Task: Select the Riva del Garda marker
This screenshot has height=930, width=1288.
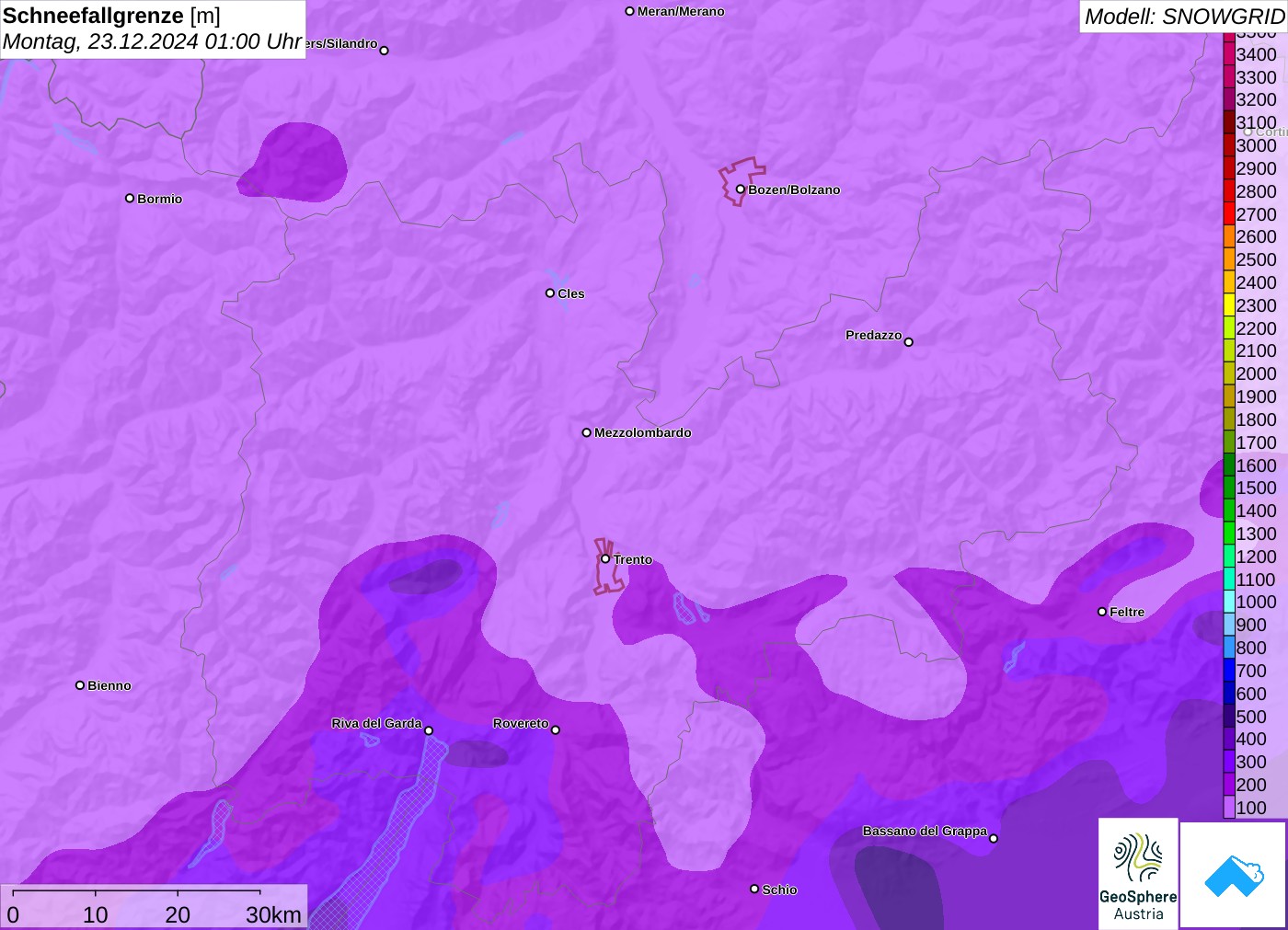Action: click(429, 730)
